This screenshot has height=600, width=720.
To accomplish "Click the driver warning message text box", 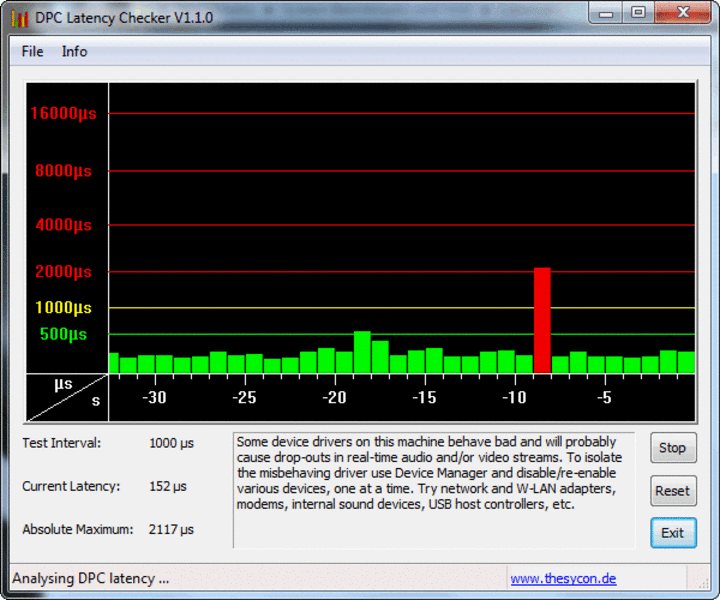I will [x=433, y=489].
